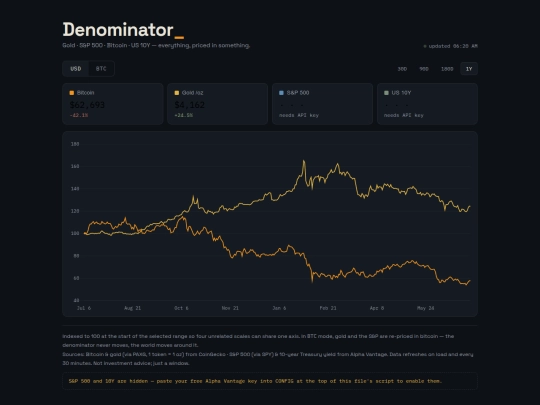This screenshot has width=540, height=405.
Task: Select the 30D range
Action: (x=402, y=69)
